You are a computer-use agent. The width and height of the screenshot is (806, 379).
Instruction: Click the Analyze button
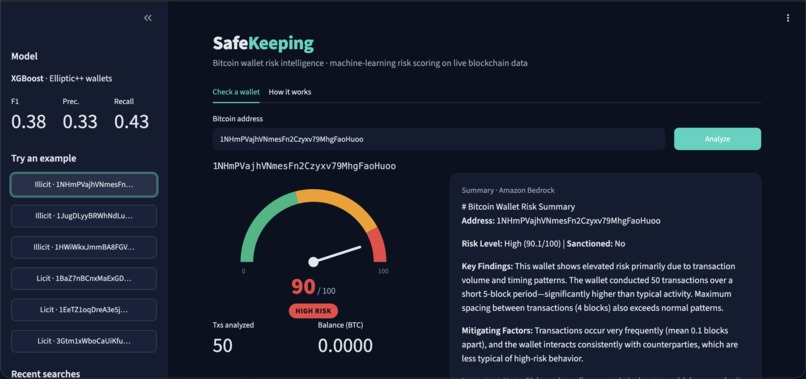click(717, 139)
